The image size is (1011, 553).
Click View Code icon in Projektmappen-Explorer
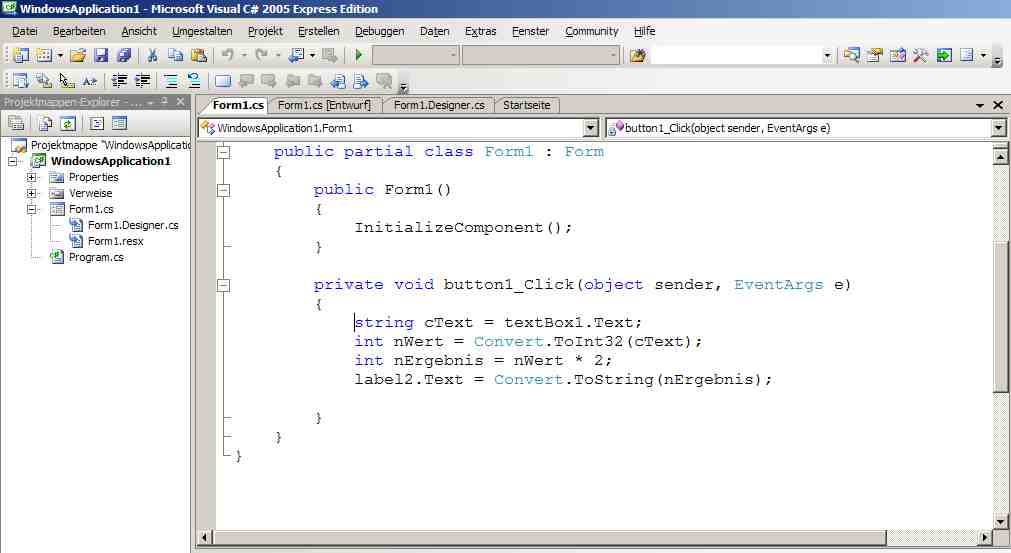pos(97,123)
